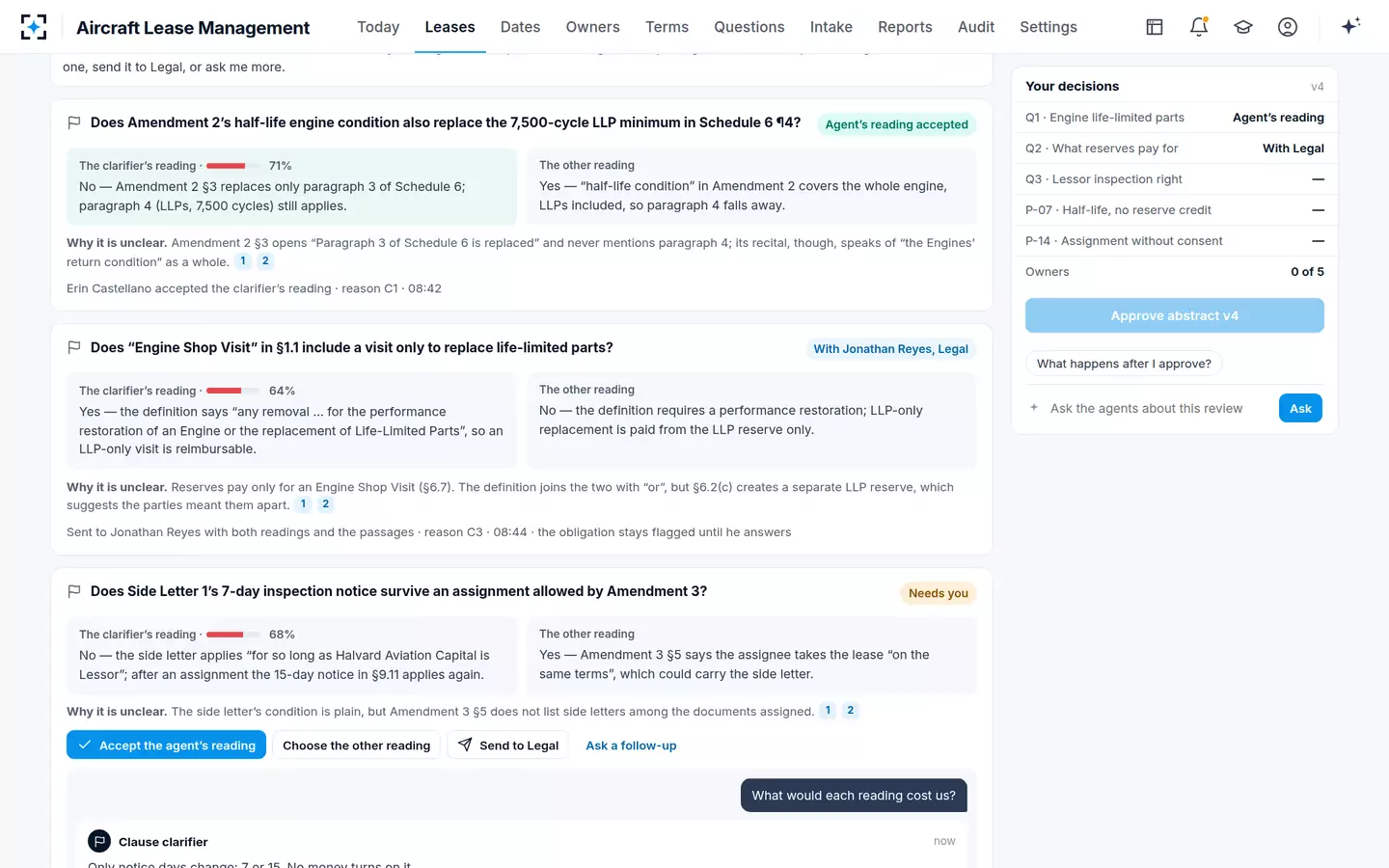The width and height of the screenshot is (1389, 868).
Task: Open the layout panel icon in header
Action: [1155, 27]
